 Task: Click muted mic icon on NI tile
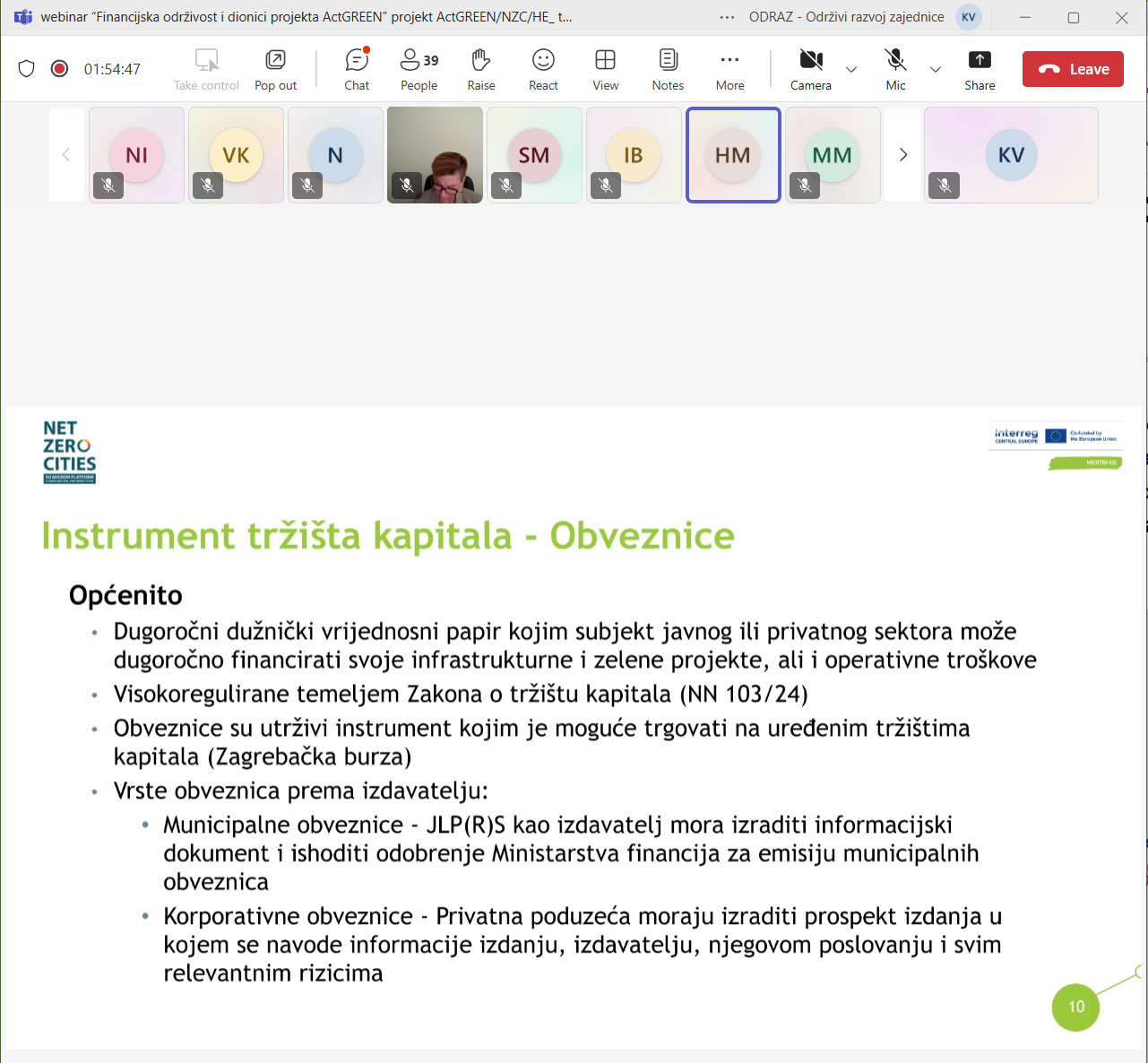[x=108, y=186]
